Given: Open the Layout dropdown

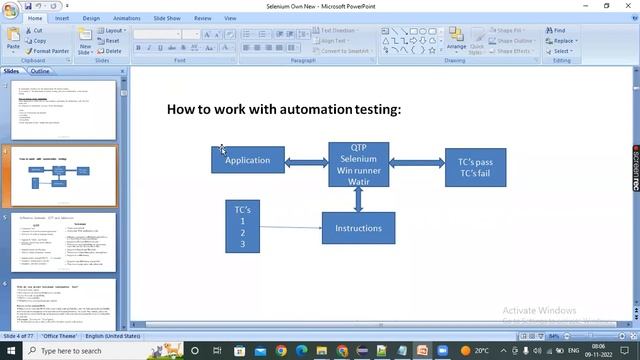Looking at the screenshot, I should [x=112, y=31].
